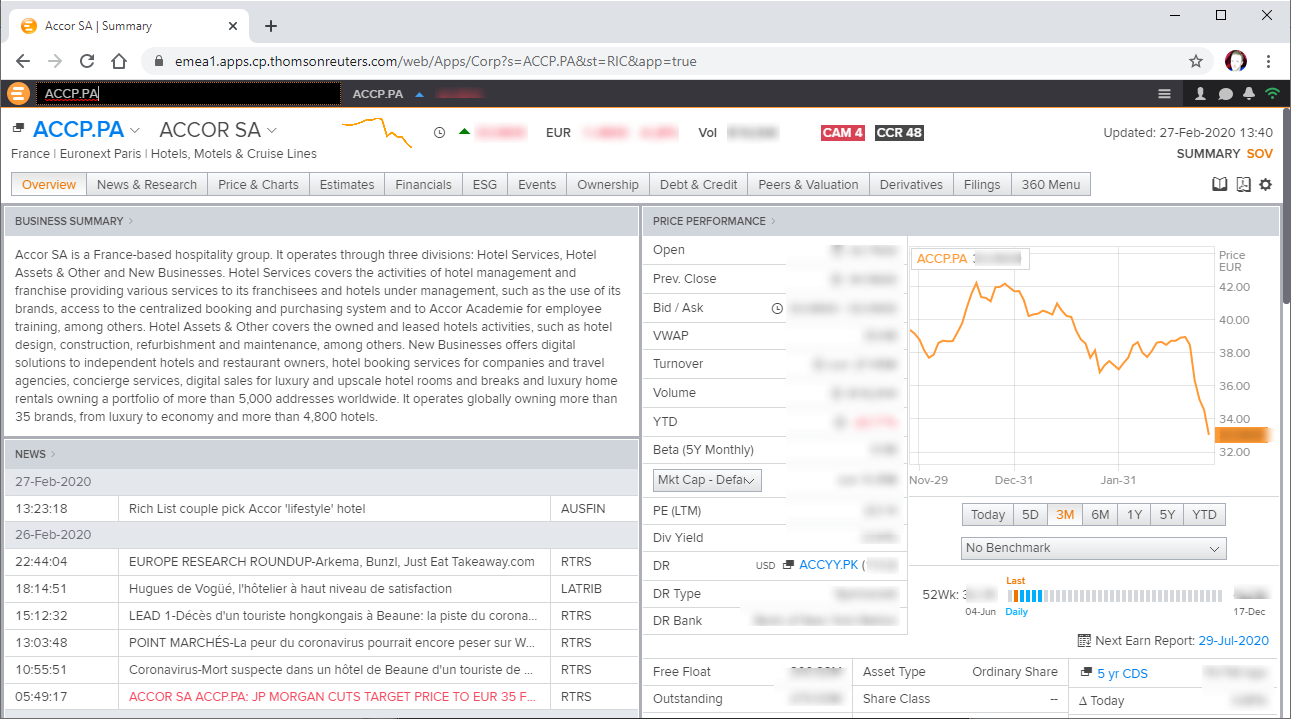This screenshot has height=719, width=1291.
Task: Click the calendar icon for Next Earn Report
Action: click(1085, 640)
